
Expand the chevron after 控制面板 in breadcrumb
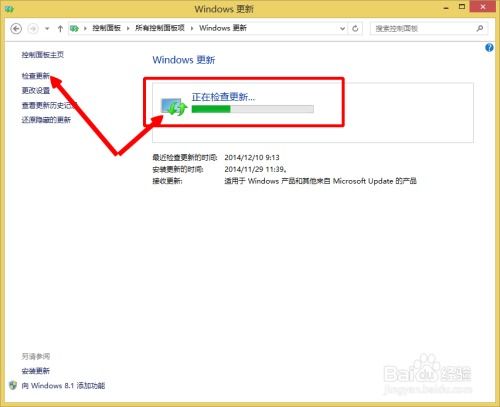click(128, 28)
